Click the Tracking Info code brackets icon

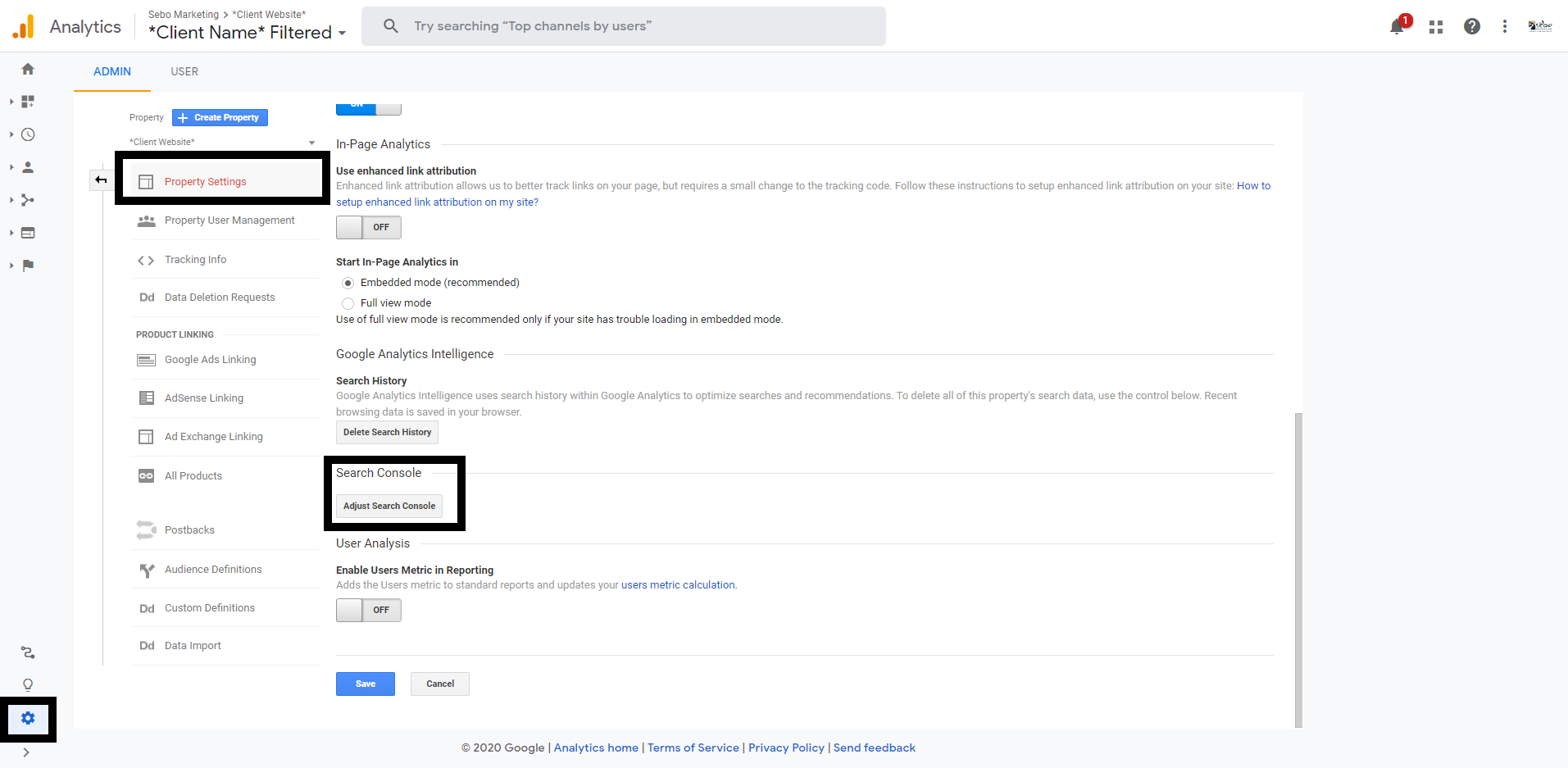pos(146,261)
